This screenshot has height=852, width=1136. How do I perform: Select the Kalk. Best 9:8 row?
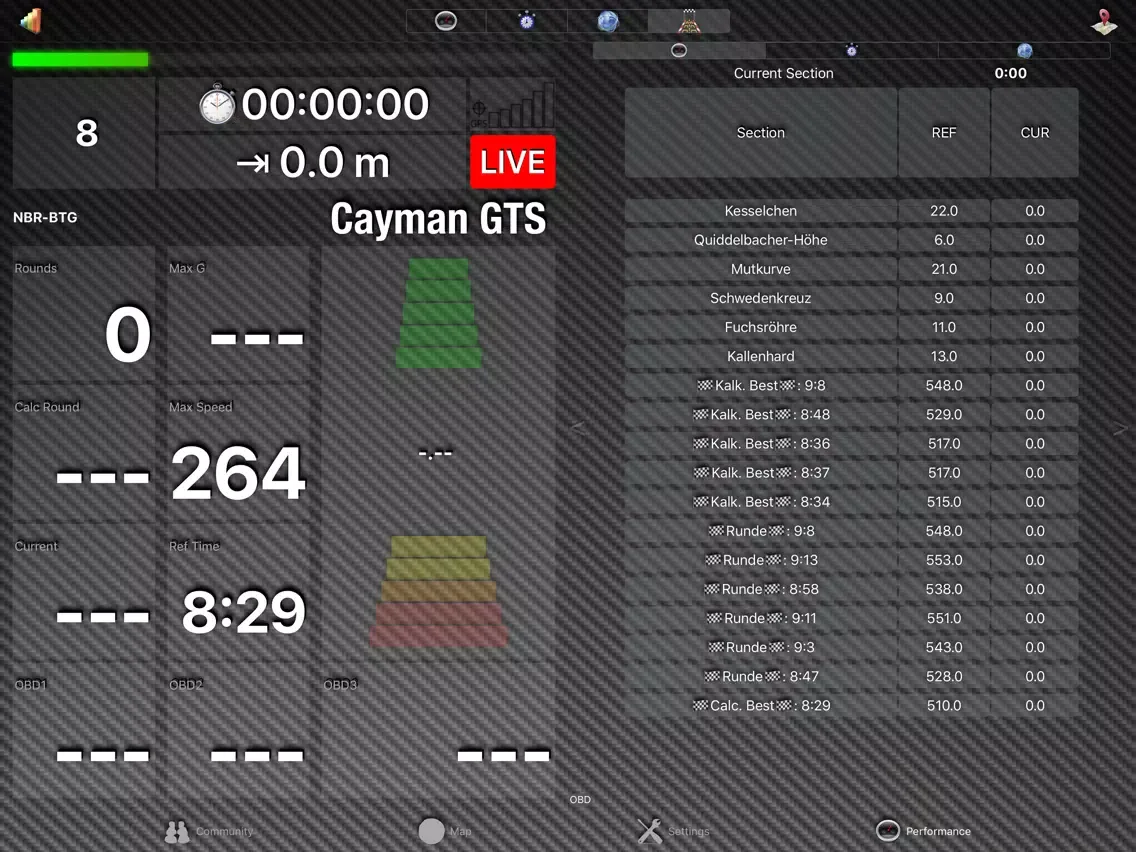coord(851,385)
